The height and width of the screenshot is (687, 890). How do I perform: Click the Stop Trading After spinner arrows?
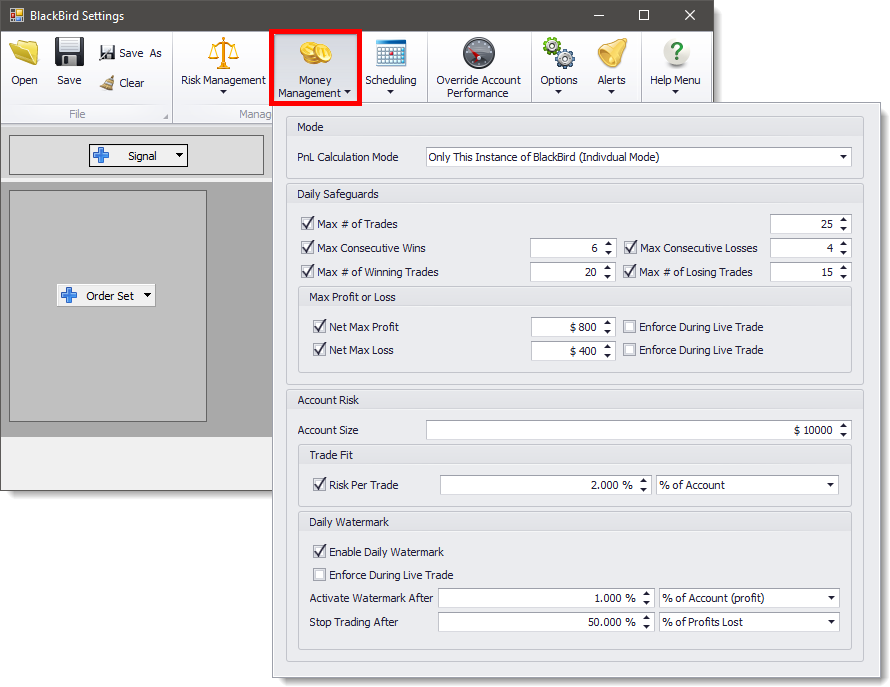point(646,622)
